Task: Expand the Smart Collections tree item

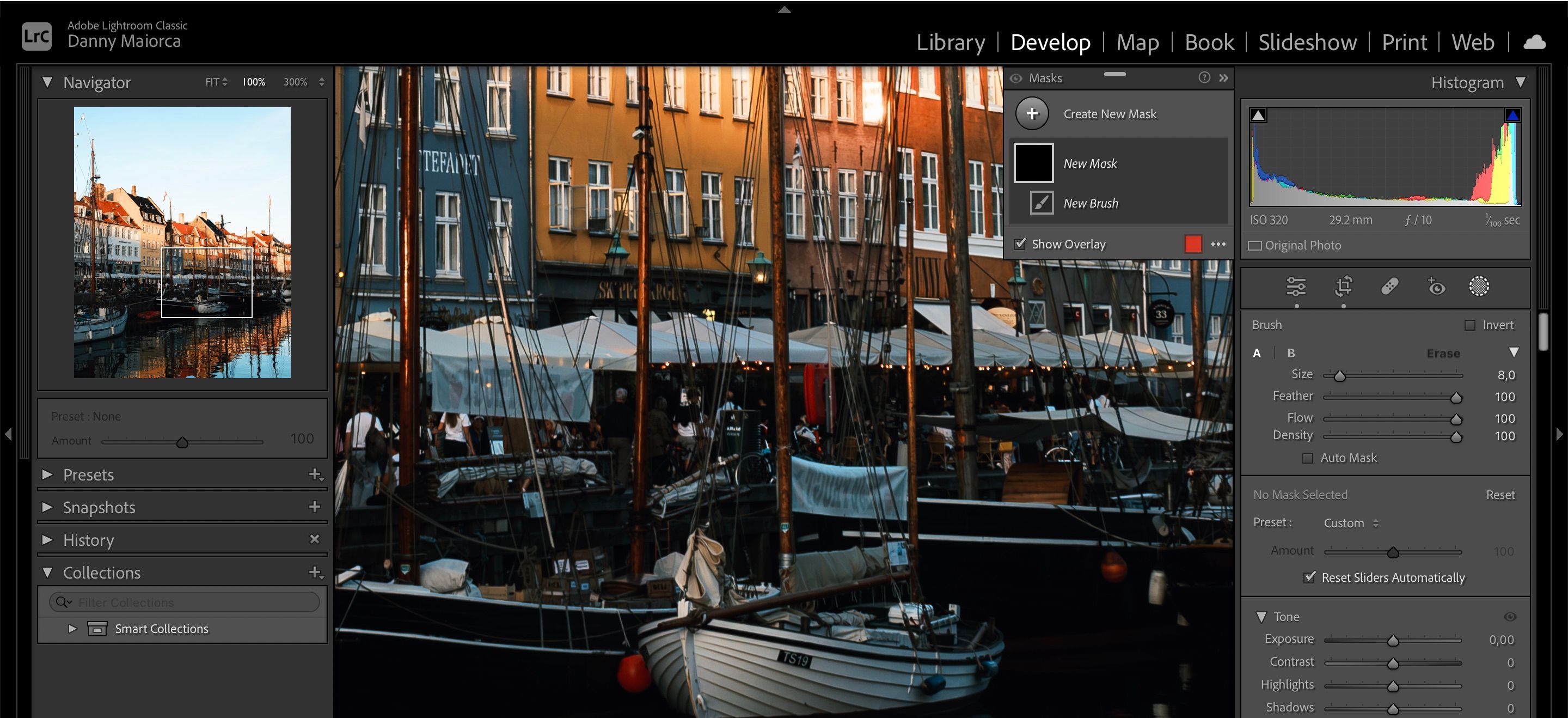Action: pos(72,629)
